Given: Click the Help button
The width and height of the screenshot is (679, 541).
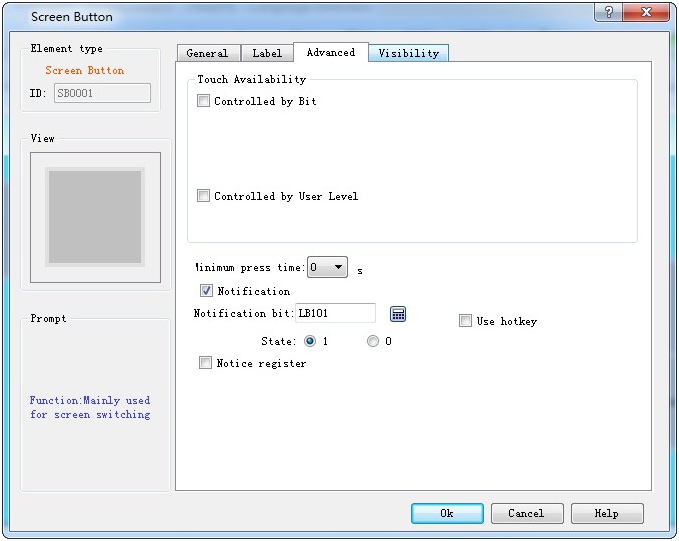Looking at the screenshot, I should 606,513.
